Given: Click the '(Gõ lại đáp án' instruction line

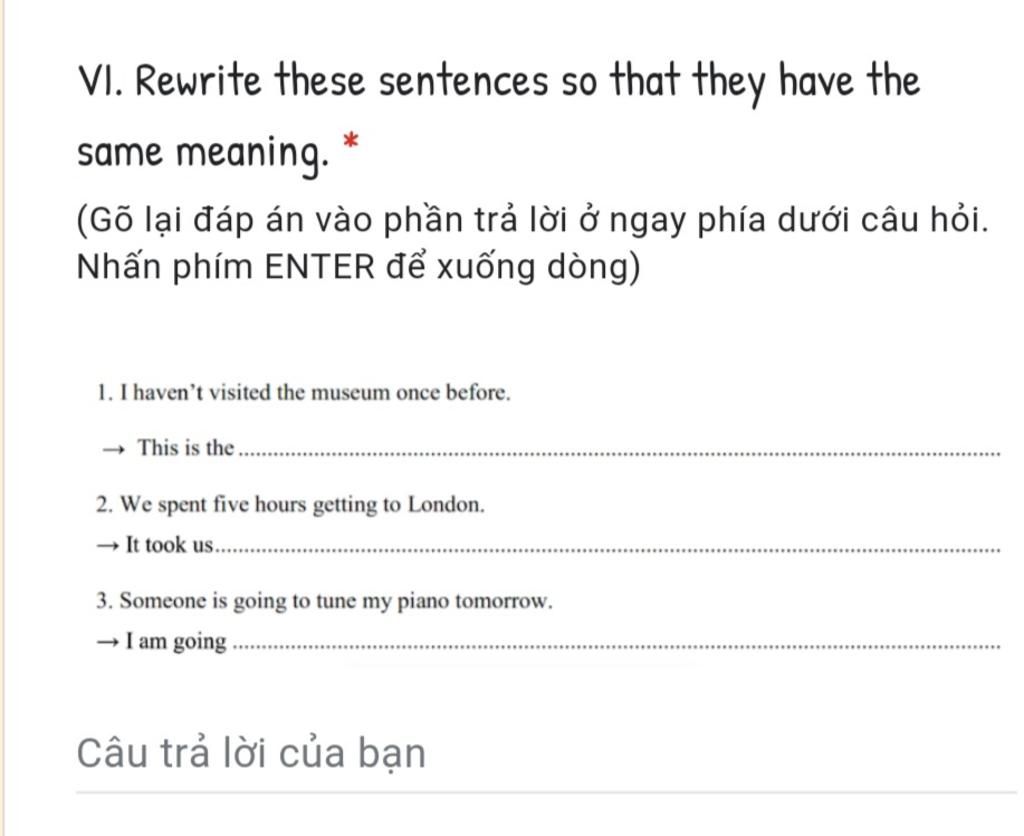Looking at the screenshot, I should pyautogui.click(x=532, y=220).
